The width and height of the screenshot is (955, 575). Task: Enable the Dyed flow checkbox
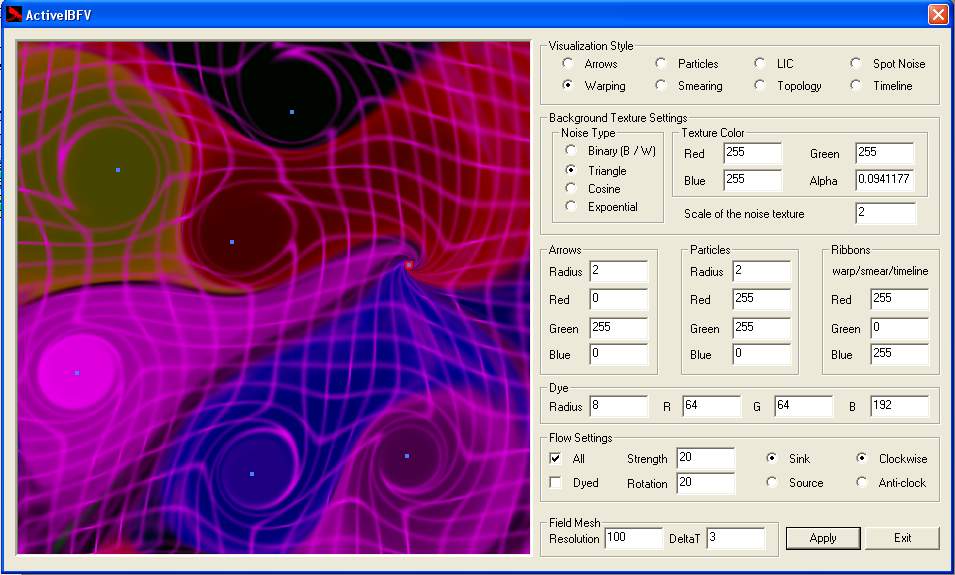[556, 483]
